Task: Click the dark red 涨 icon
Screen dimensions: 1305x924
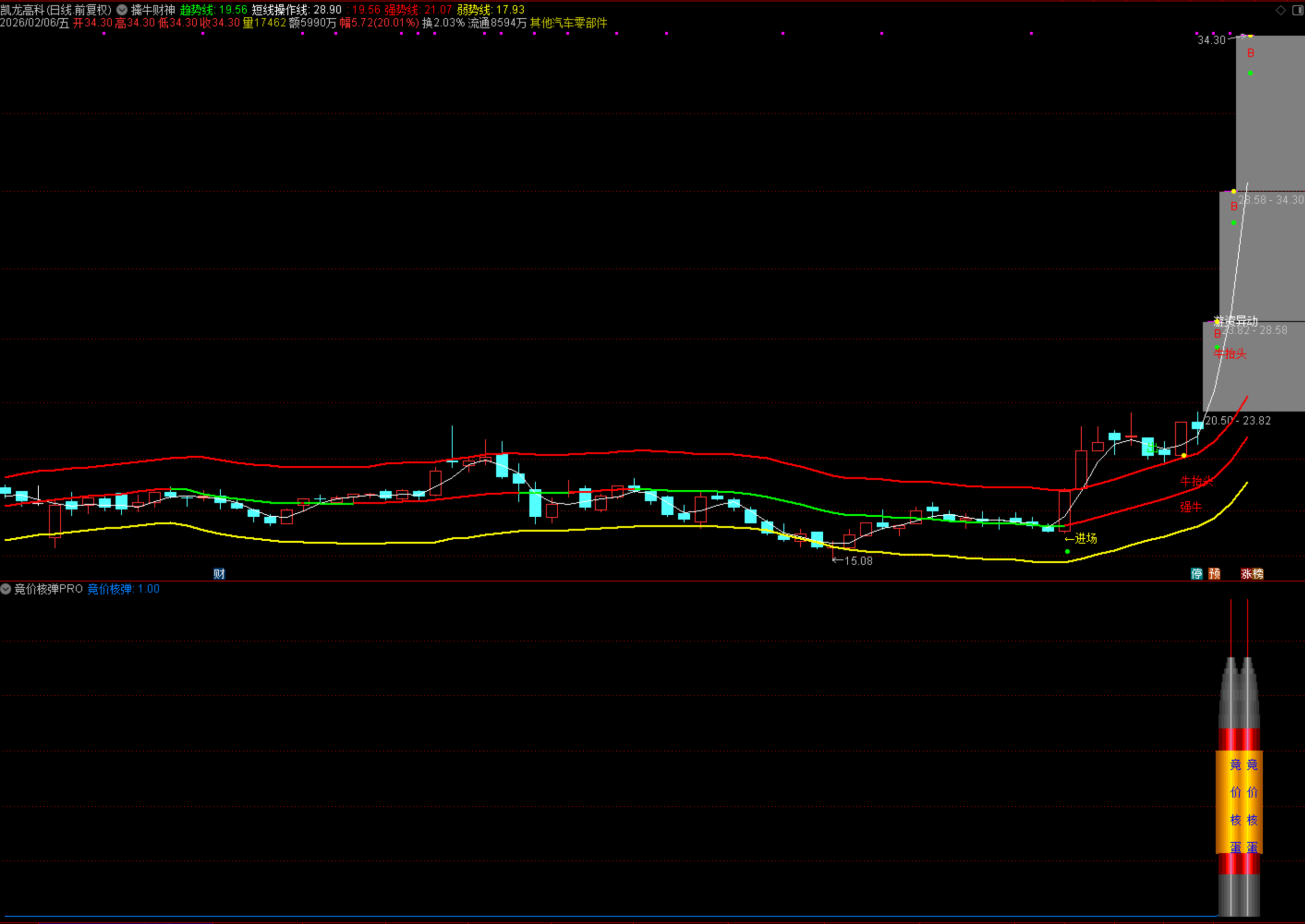Action: click(1246, 573)
